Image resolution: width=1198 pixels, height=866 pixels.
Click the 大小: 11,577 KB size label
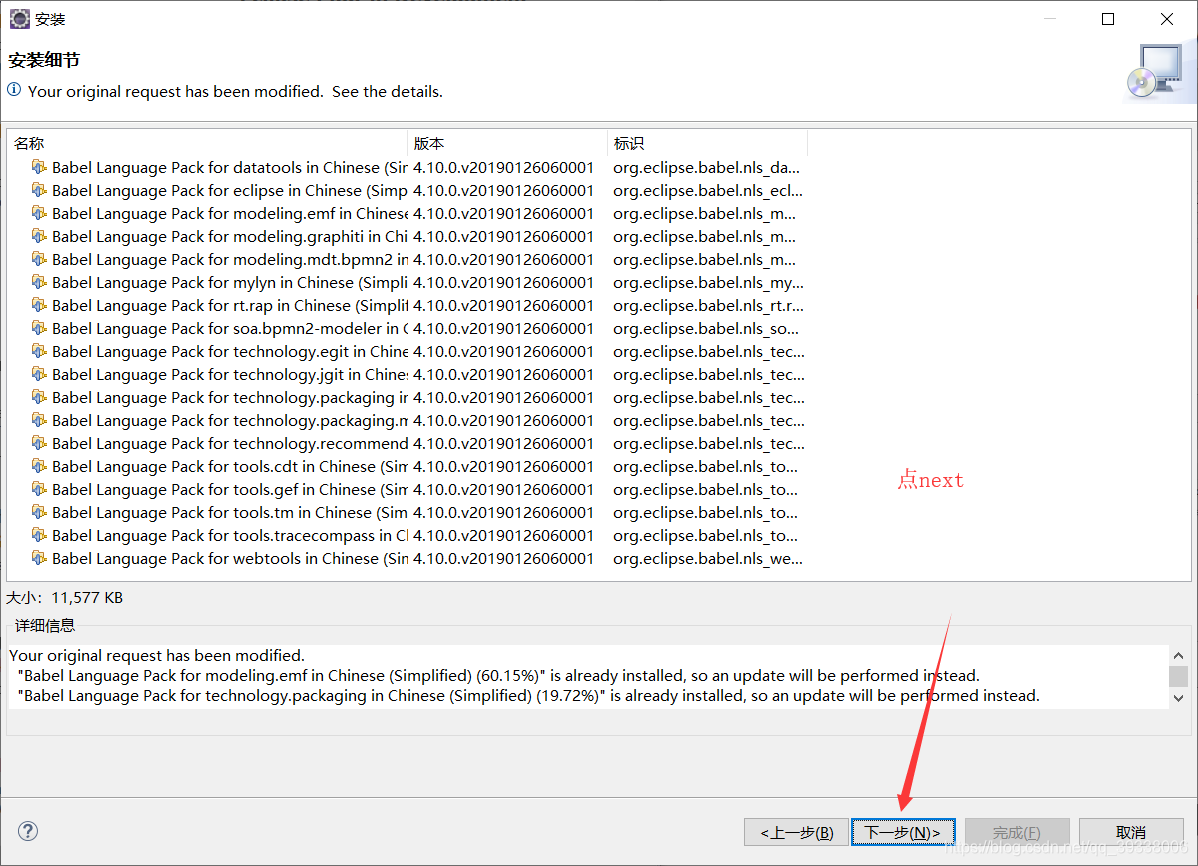coord(65,598)
